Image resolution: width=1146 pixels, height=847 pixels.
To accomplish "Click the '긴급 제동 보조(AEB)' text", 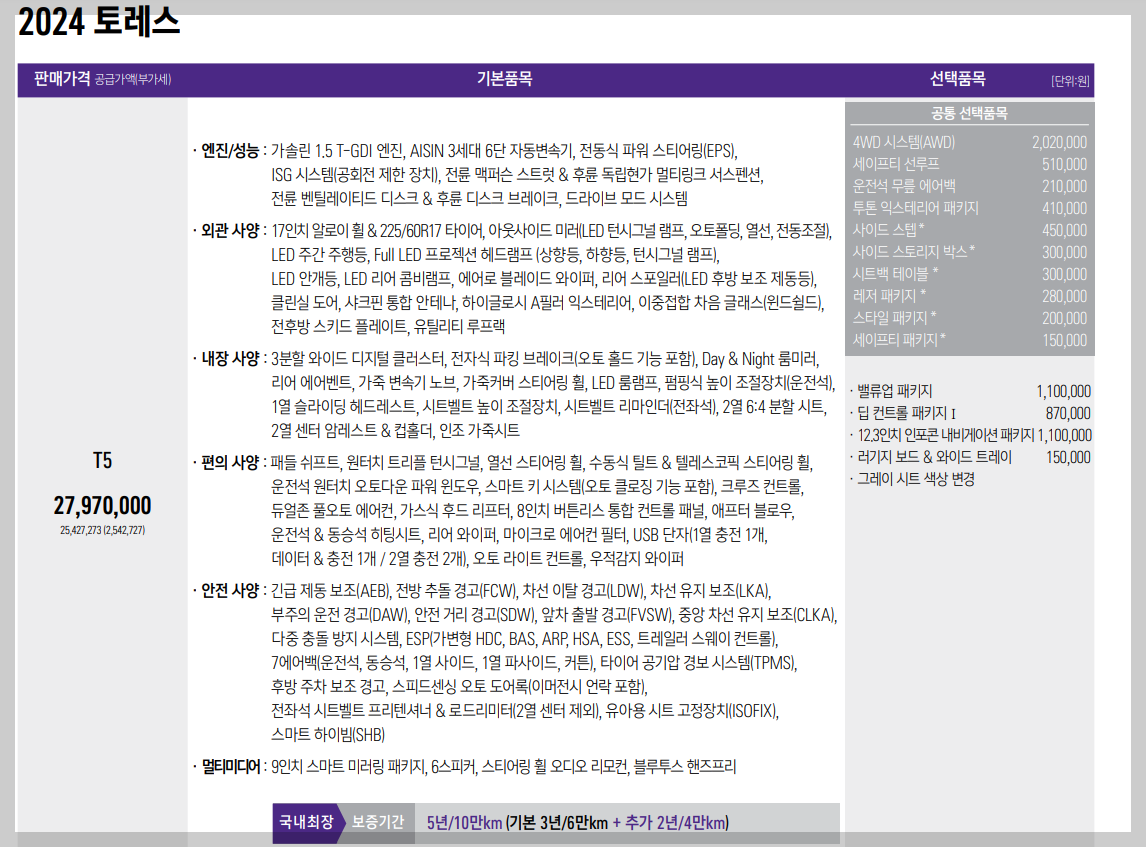I will pyautogui.click(x=332, y=590).
